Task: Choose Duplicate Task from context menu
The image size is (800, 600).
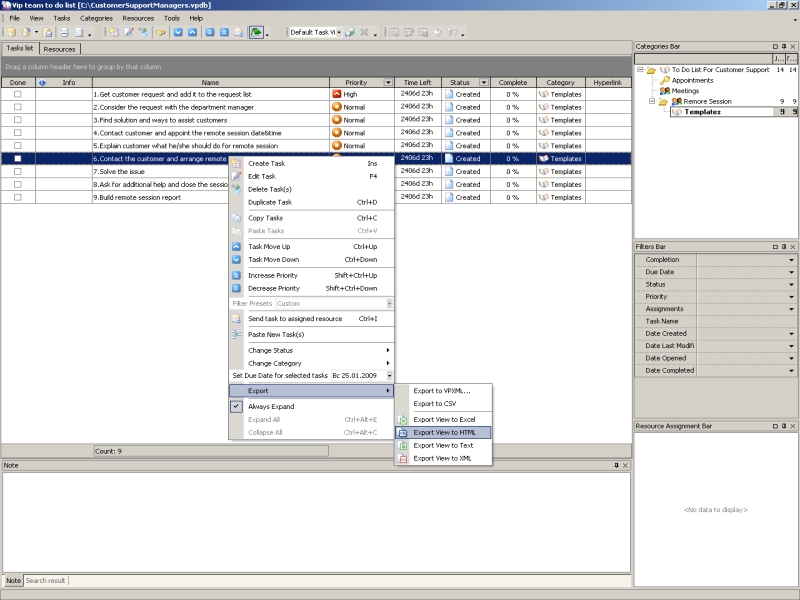Action: click(270, 202)
